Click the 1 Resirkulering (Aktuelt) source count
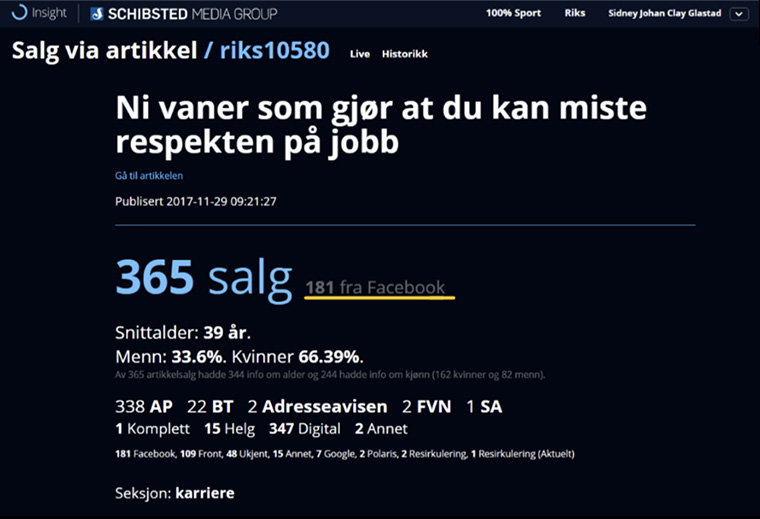This screenshot has height=519, width=760. pos(523,454)
